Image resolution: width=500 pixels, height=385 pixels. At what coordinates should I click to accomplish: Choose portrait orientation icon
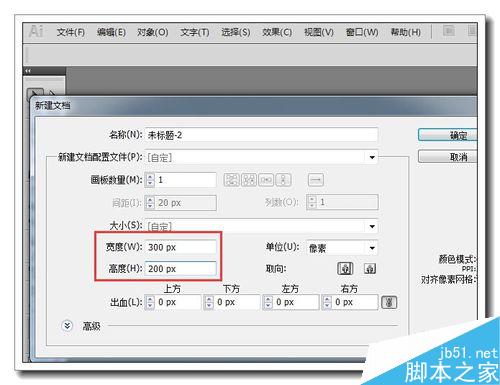point(345,268)
